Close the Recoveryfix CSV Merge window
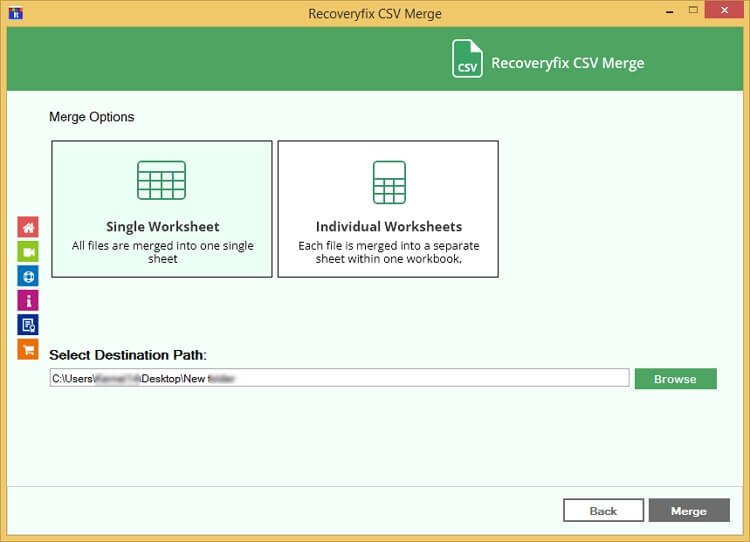 pos(724,10)
